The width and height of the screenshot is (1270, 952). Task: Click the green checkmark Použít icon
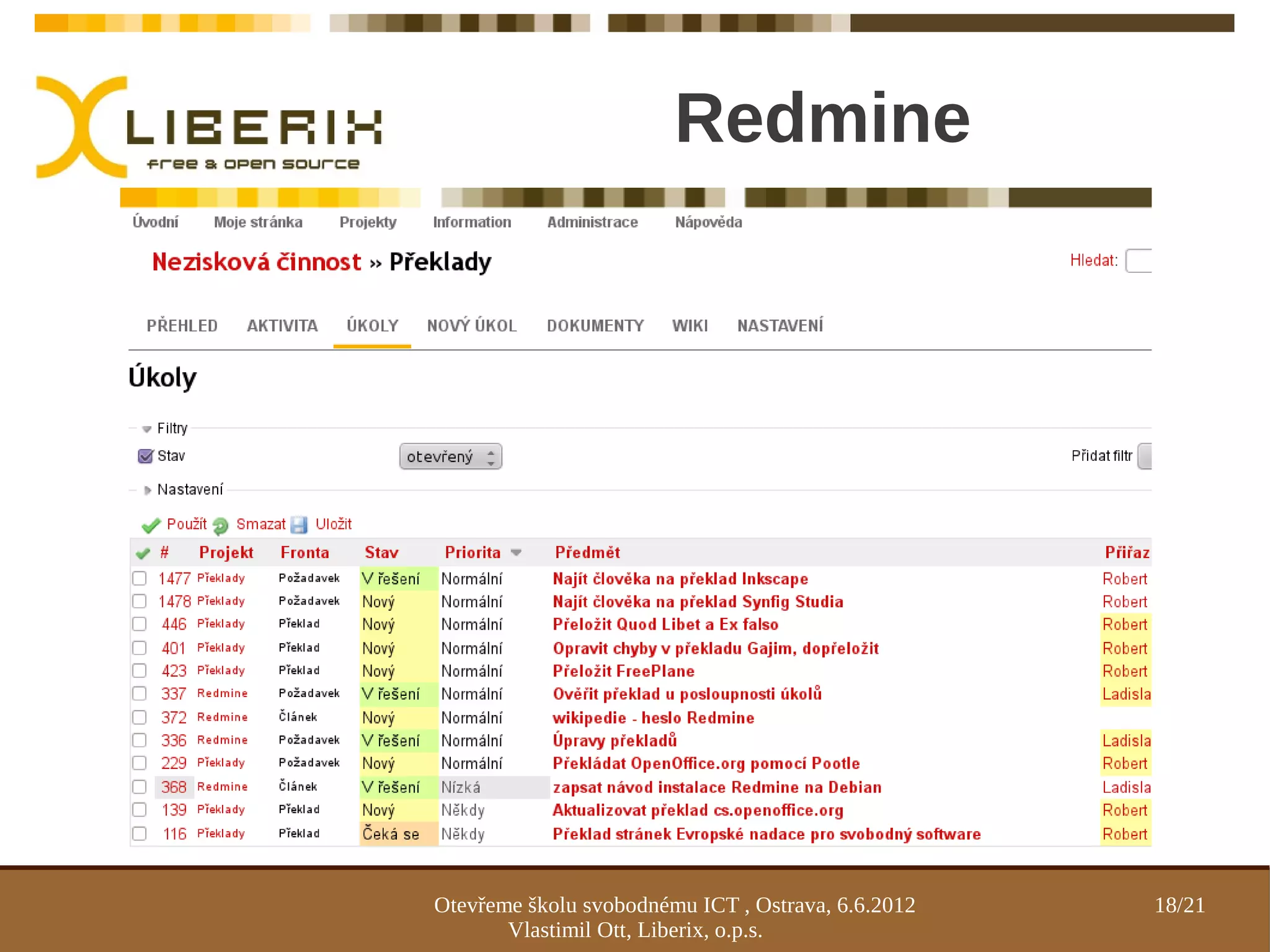coord(151,525)
